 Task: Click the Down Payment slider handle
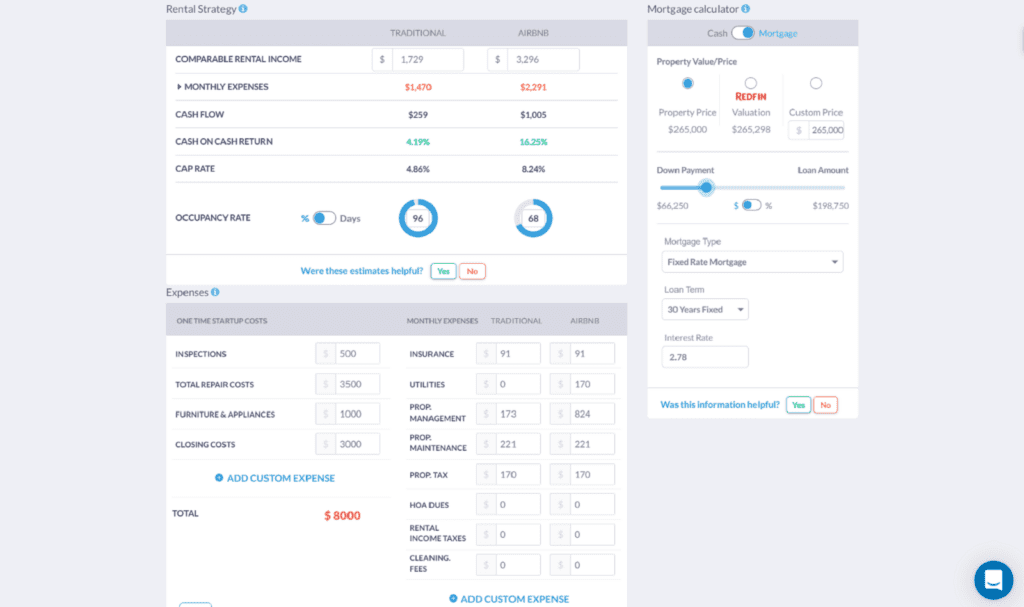707,187
